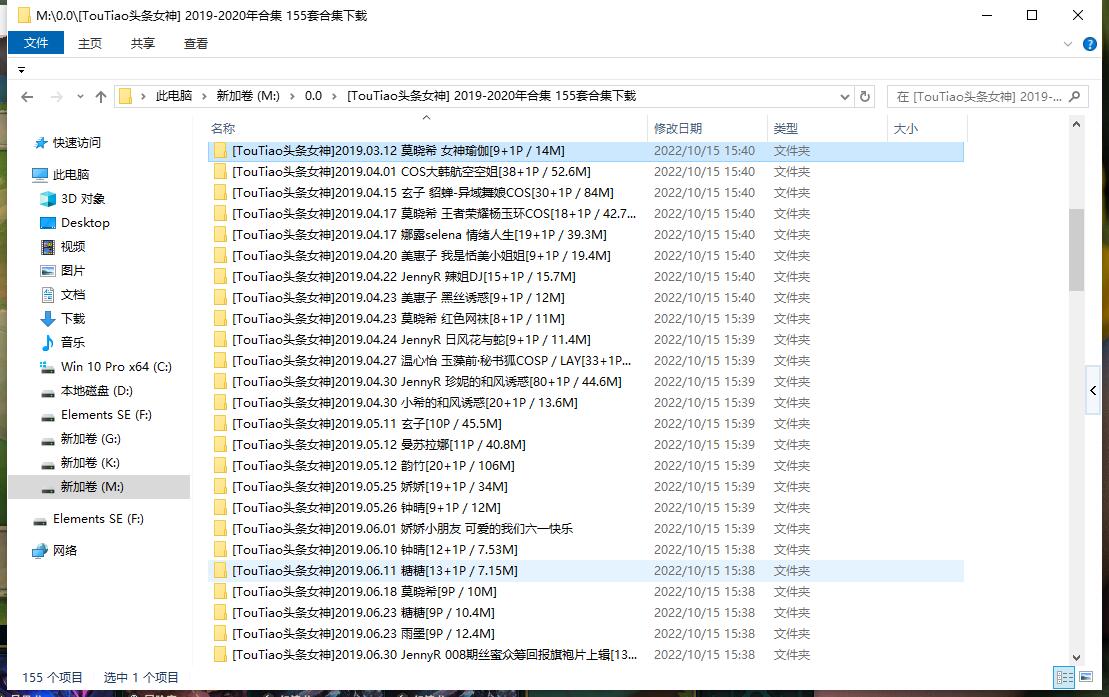1109x697 pixels.
Task: Click the search magnifier icon
Action: tap(1075, 96)
